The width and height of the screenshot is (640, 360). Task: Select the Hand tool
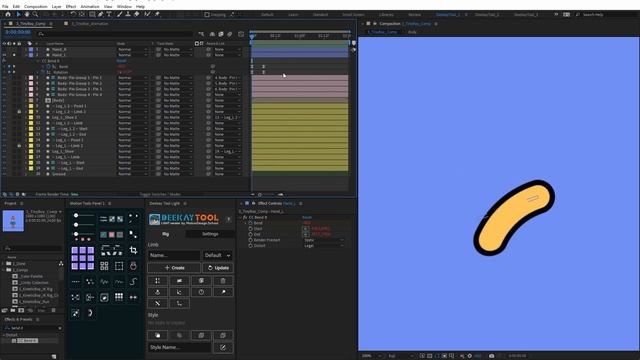pyautogui.click(x=27, y=14)
